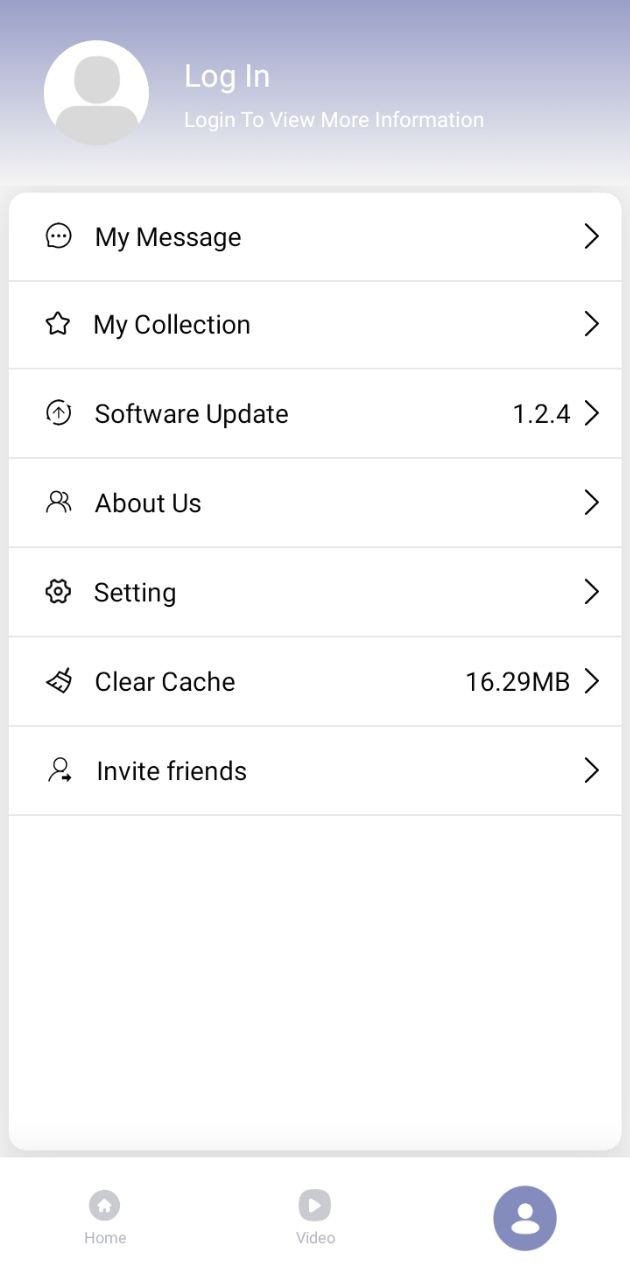Expand the My Collection chevron arrow
The height and width of the screenshot is (1280, 630).
pyautogui.click(x=591, y=324)
